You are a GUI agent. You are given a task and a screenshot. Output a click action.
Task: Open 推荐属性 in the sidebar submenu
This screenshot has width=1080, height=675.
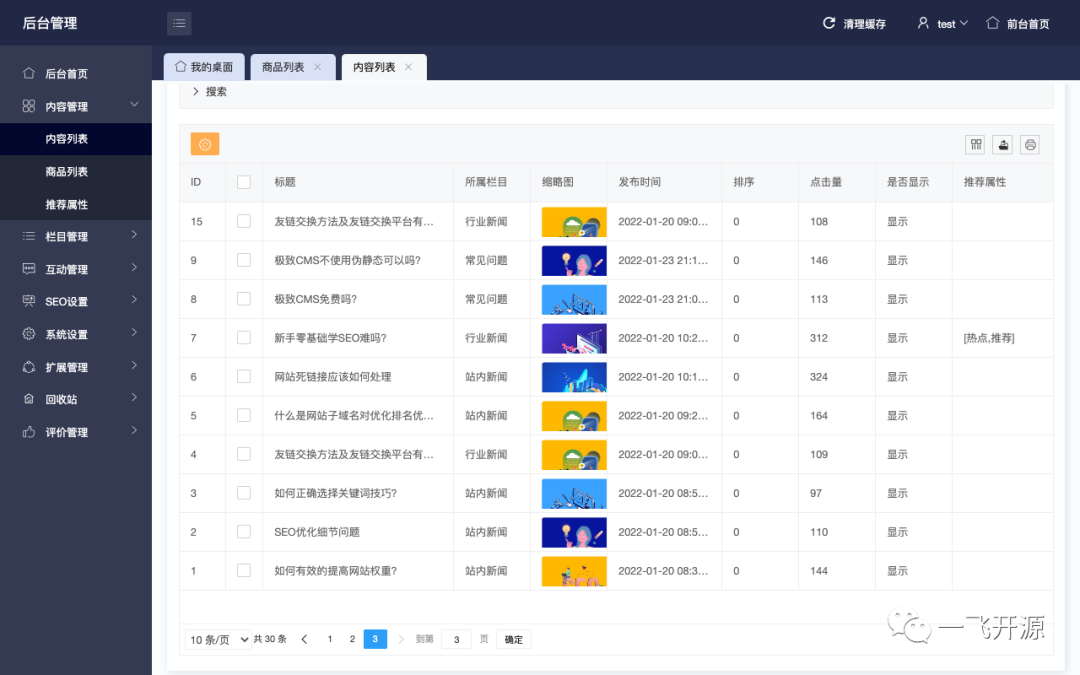(x=76, y=205)
